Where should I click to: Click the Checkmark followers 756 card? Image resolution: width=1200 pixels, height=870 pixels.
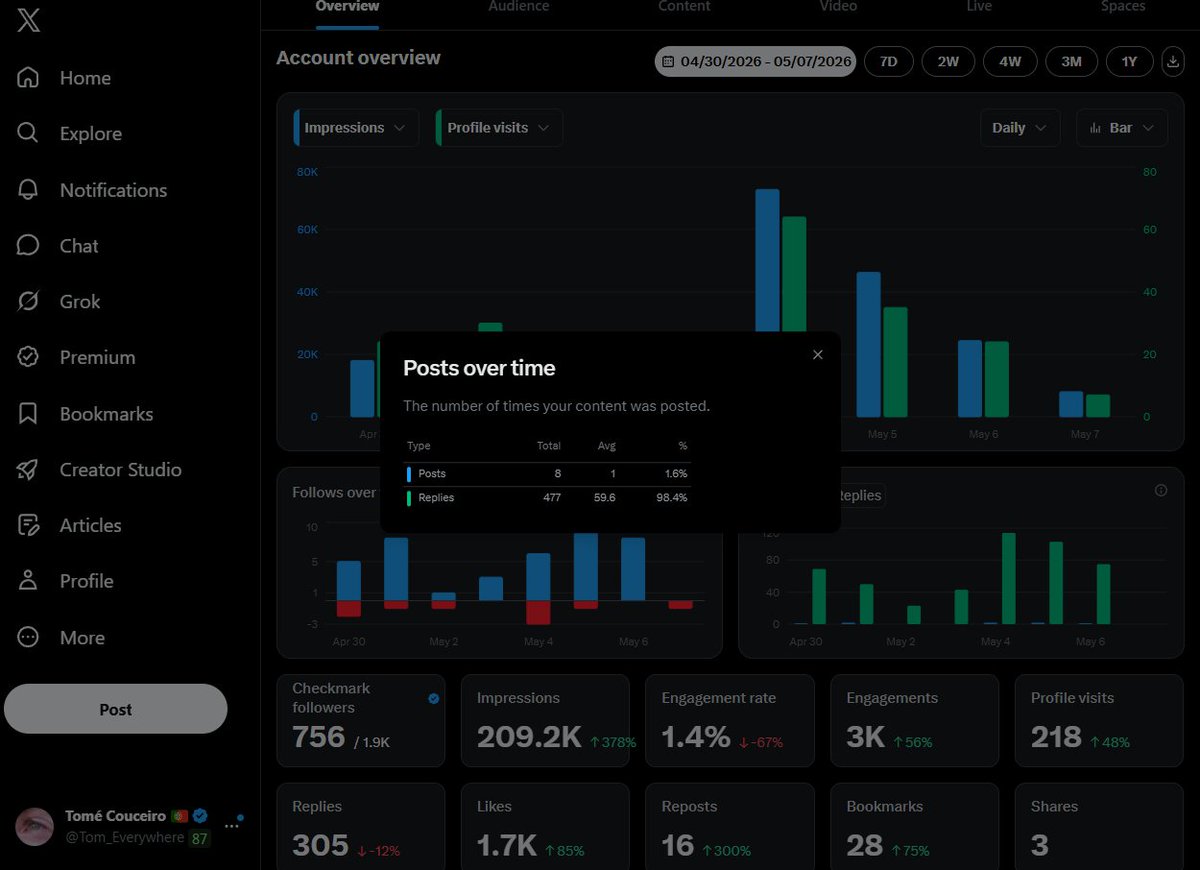[361, 720]
